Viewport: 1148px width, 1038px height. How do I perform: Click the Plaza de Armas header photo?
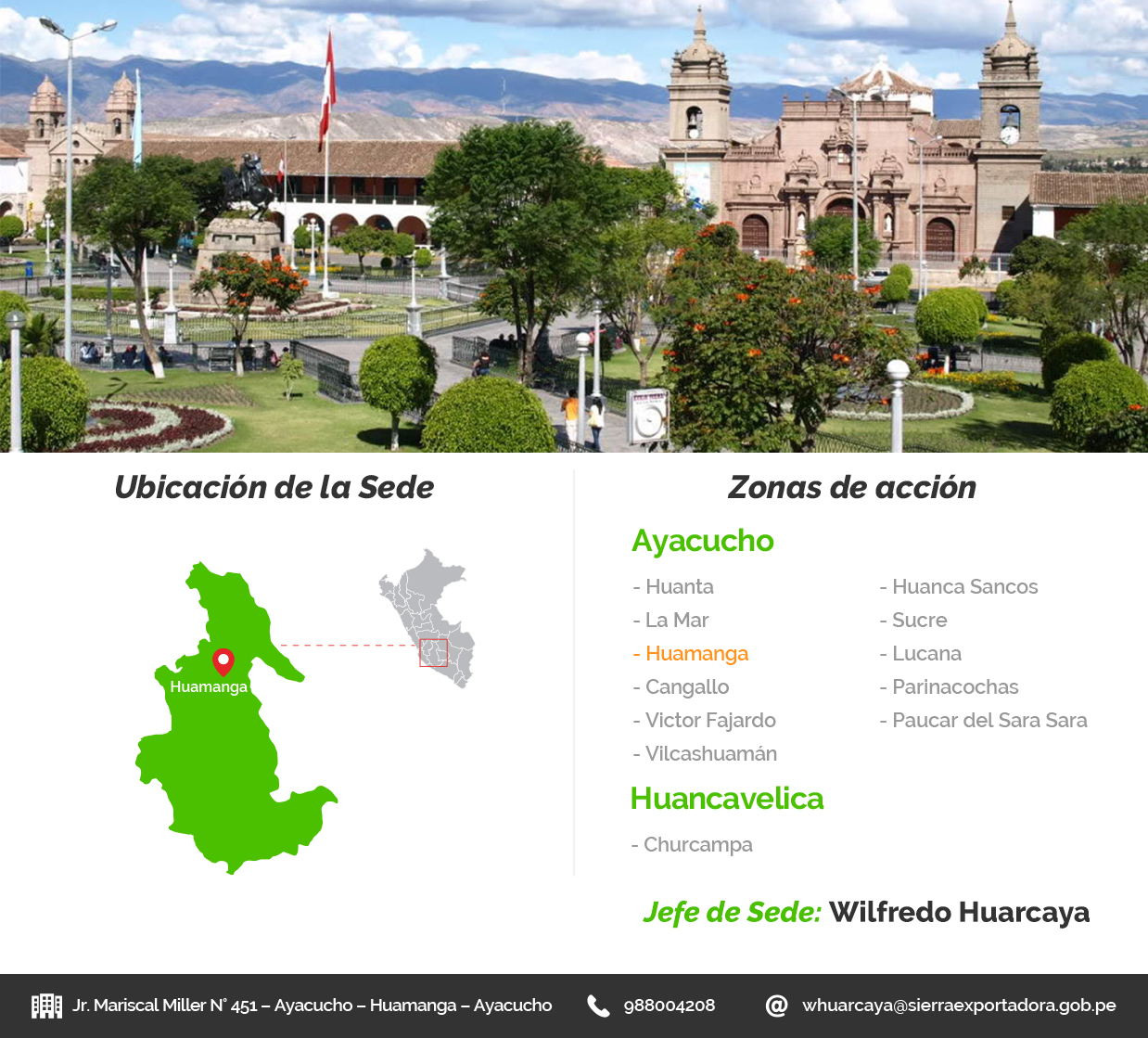click(574, 226)
